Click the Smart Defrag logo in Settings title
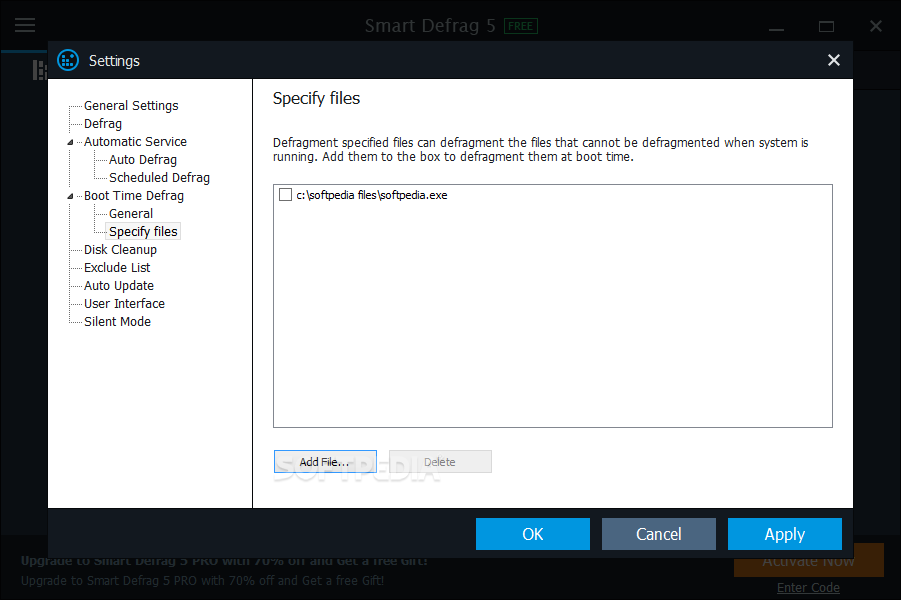The height and width of the screenshot is (600, 901). [68, 61]
